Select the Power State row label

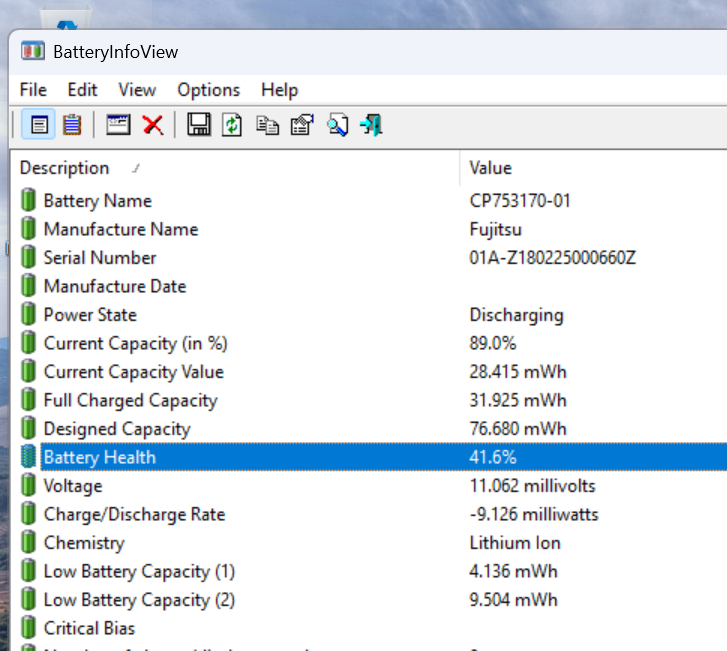tap(90, 315)
